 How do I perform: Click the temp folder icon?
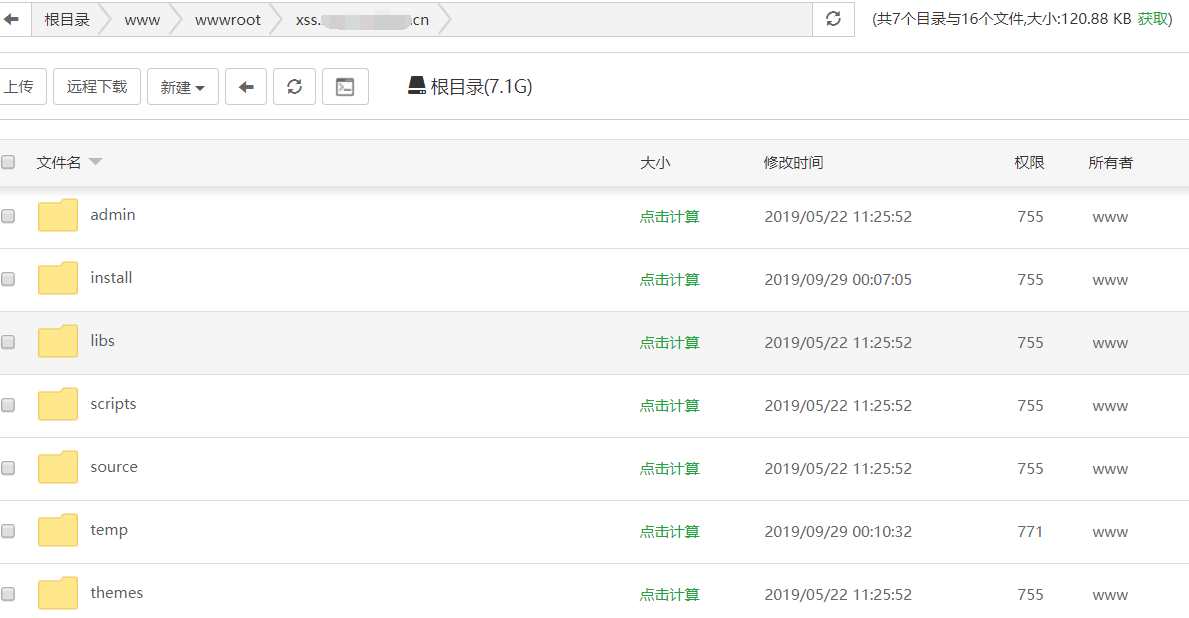[58, 531]
